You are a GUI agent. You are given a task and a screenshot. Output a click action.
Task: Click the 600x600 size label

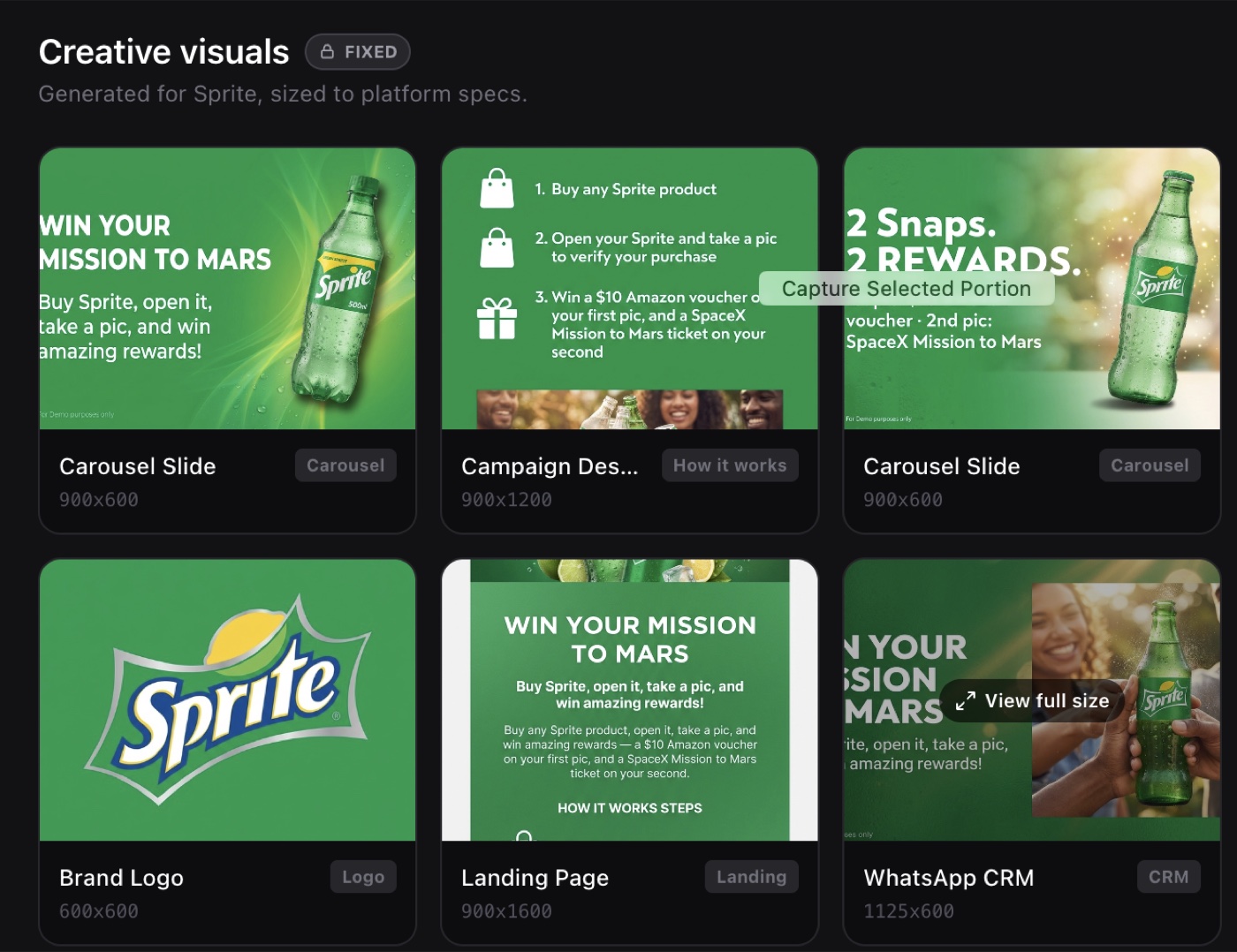pos(99,911)
